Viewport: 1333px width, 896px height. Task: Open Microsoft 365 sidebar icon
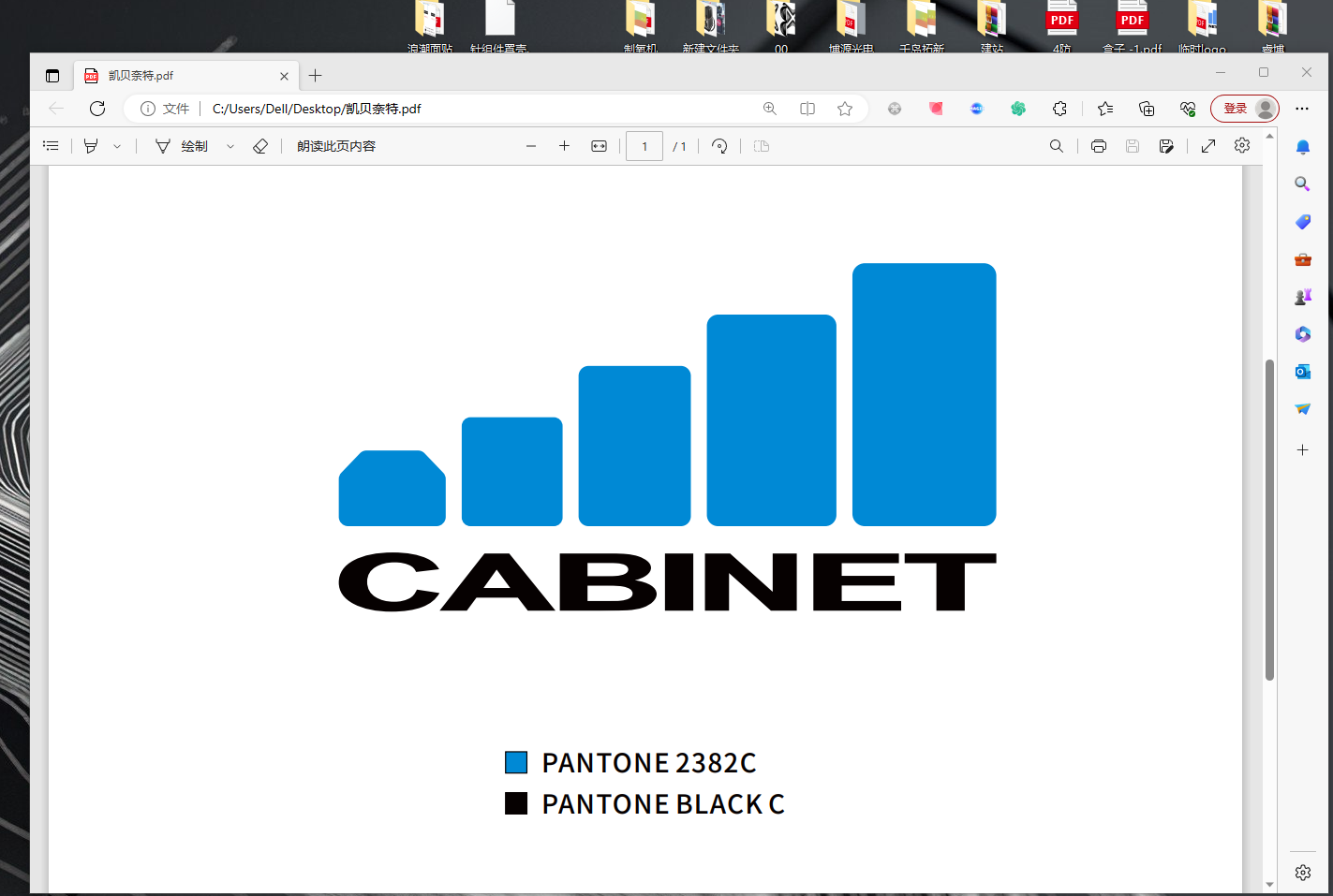[1303, 334]
